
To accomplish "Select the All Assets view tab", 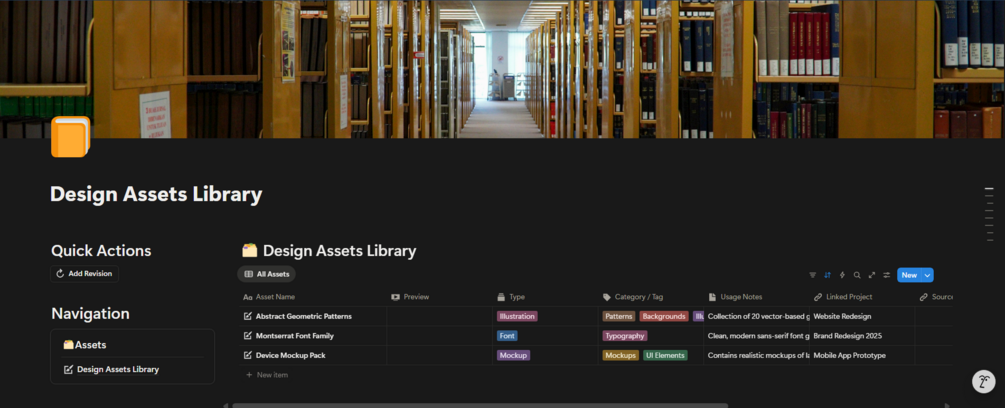I will click(x=267, y=274).
